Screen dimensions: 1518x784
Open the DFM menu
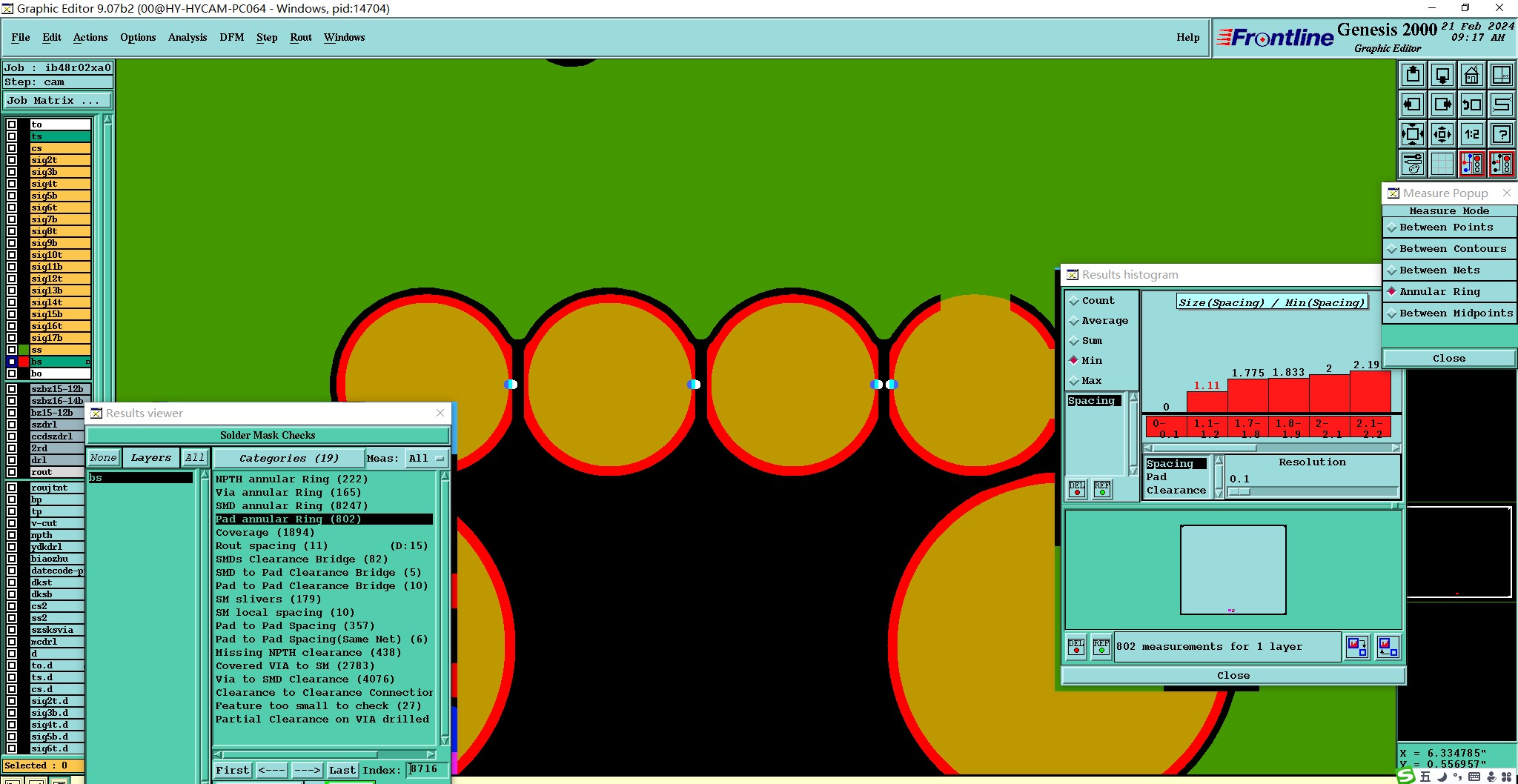tap(232, 38)
